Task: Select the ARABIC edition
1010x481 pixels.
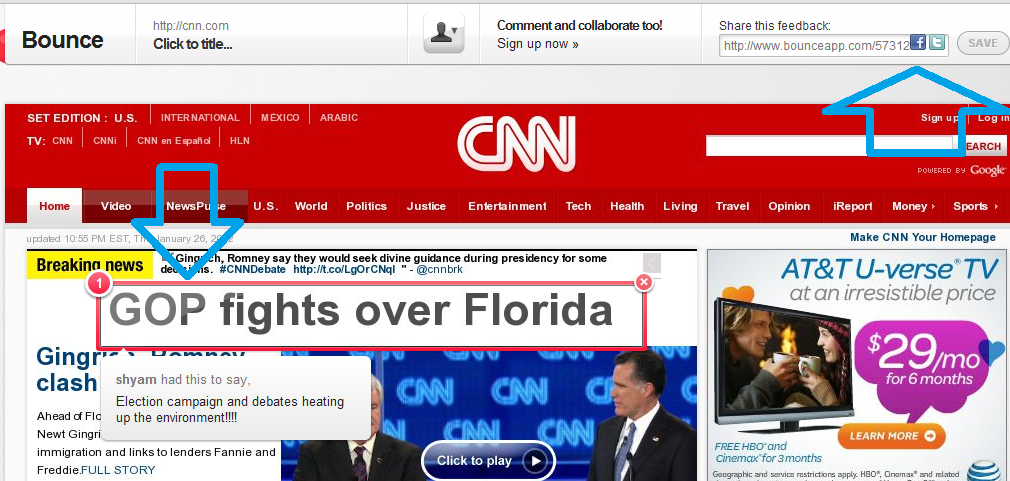Action: 339,117
